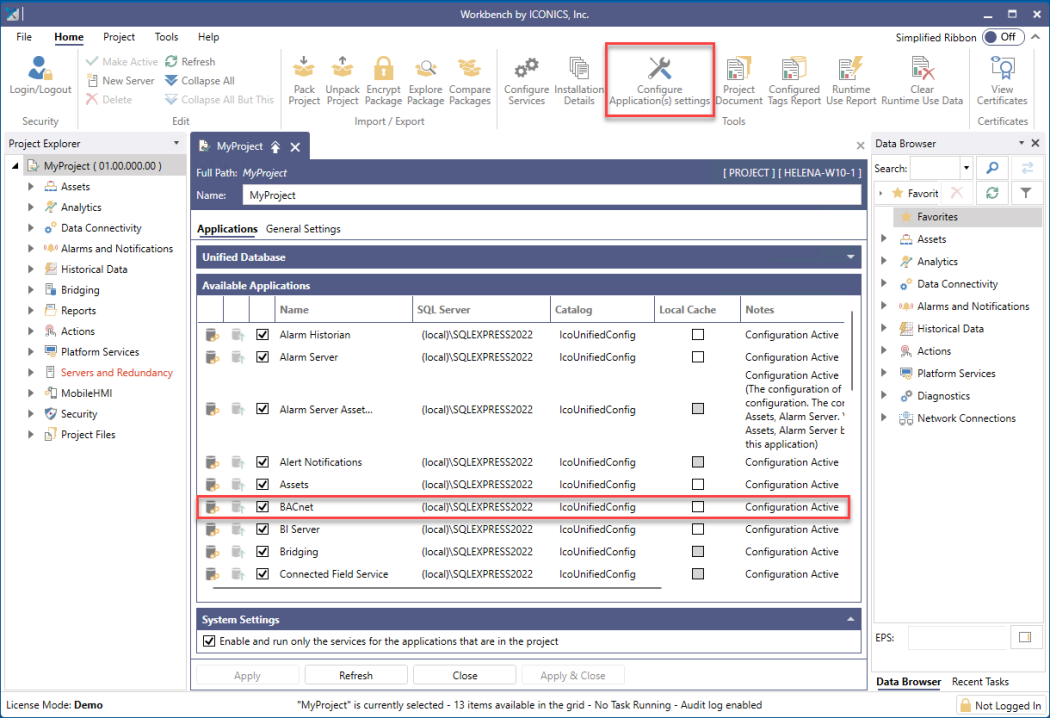
Task: Open Configure Application(s) settings
Action: click(x=660, y=80)
